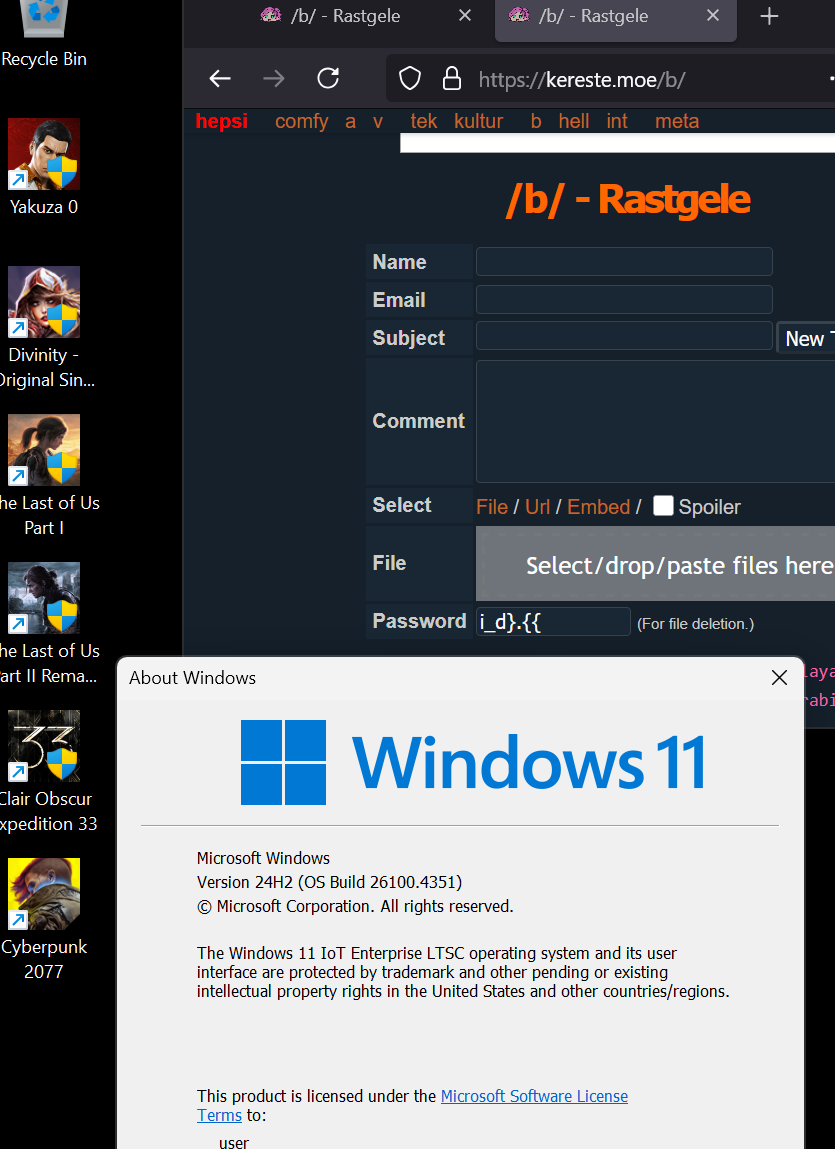Open the tracking protection shield icon

pos(410,78)
